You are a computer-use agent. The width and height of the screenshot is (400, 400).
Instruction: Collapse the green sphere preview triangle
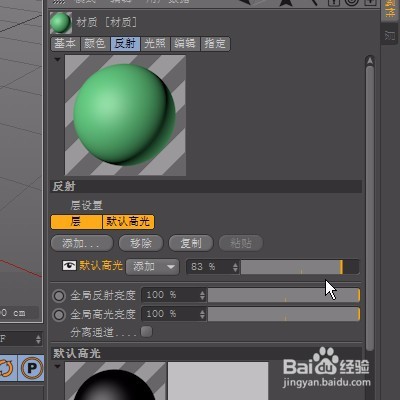point(58,60)
